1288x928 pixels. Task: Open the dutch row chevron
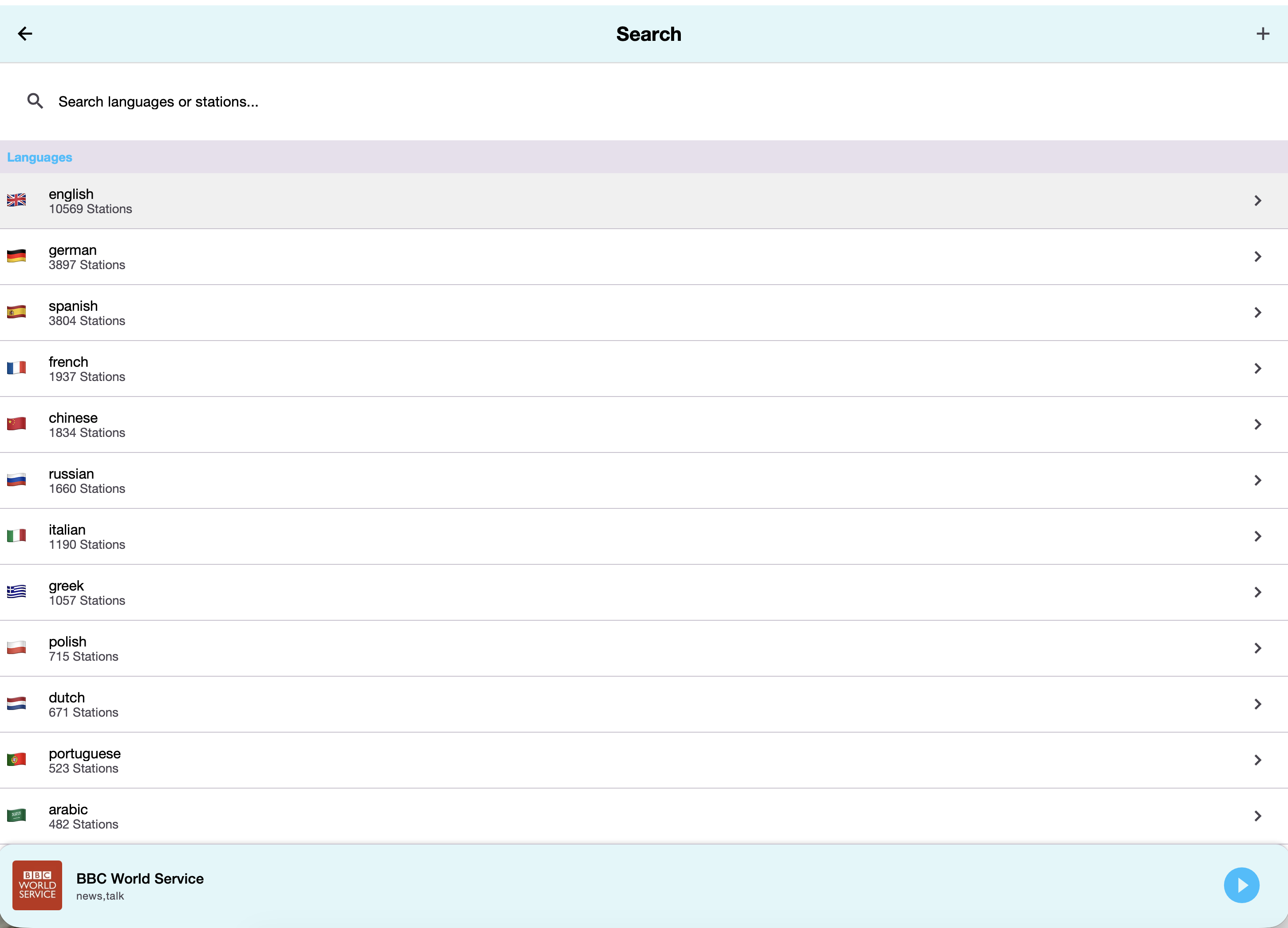(1257, 704)
